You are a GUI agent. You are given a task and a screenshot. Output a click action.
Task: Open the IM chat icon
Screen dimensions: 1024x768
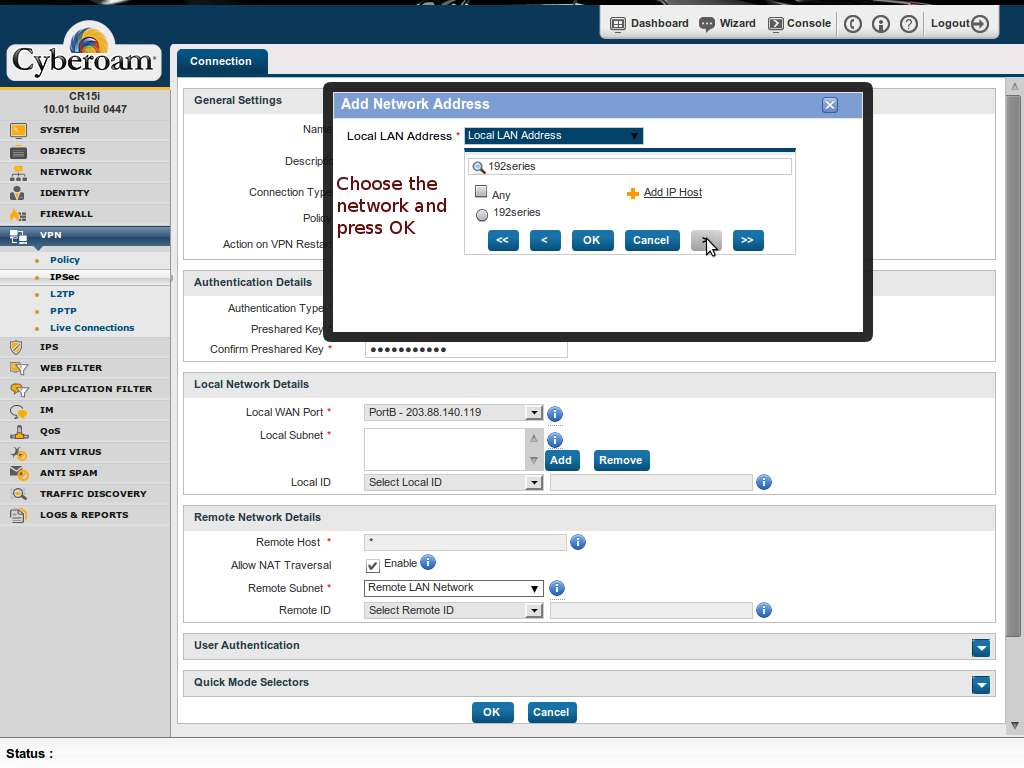pyautogui.click(x=18, y=411)
